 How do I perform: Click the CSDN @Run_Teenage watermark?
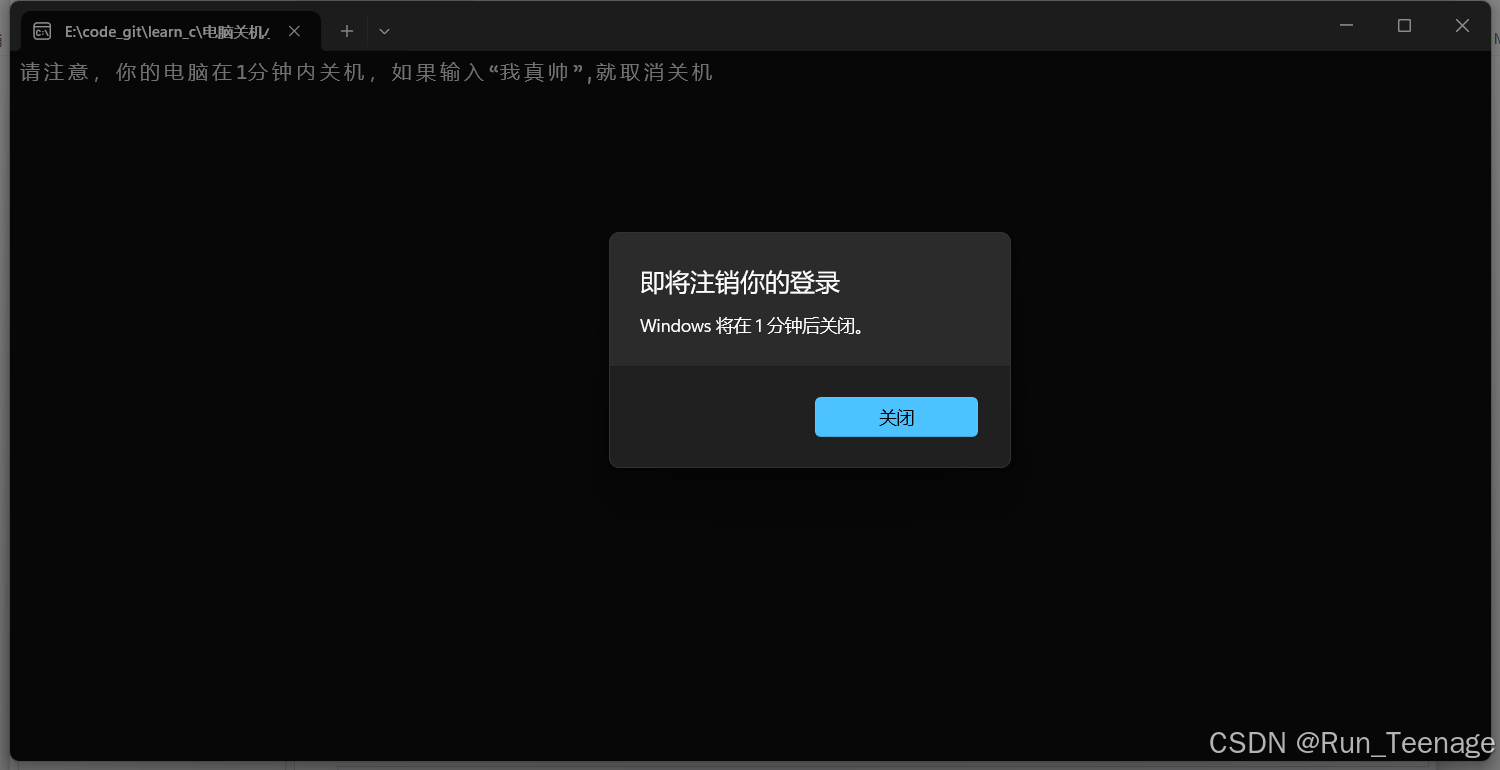click(x=1350, y=743)
